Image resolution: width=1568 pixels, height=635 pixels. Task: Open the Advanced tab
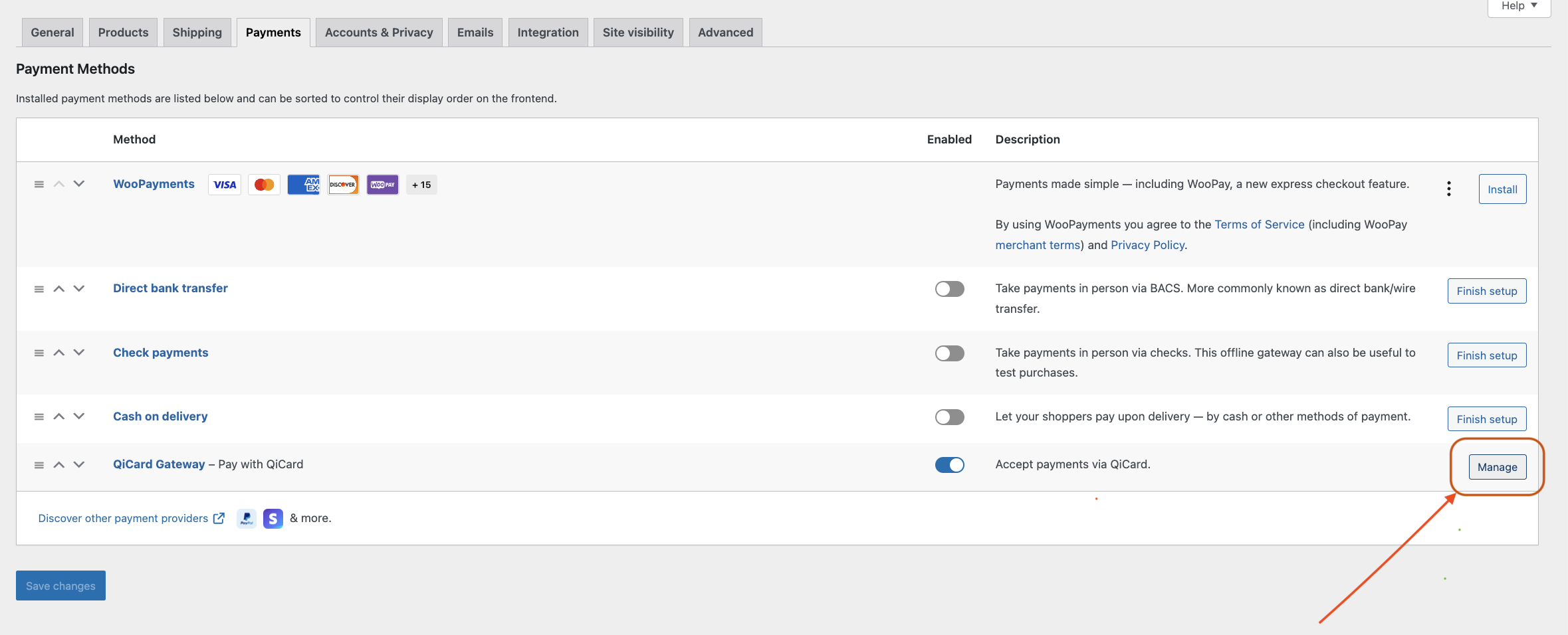(726, 33)
